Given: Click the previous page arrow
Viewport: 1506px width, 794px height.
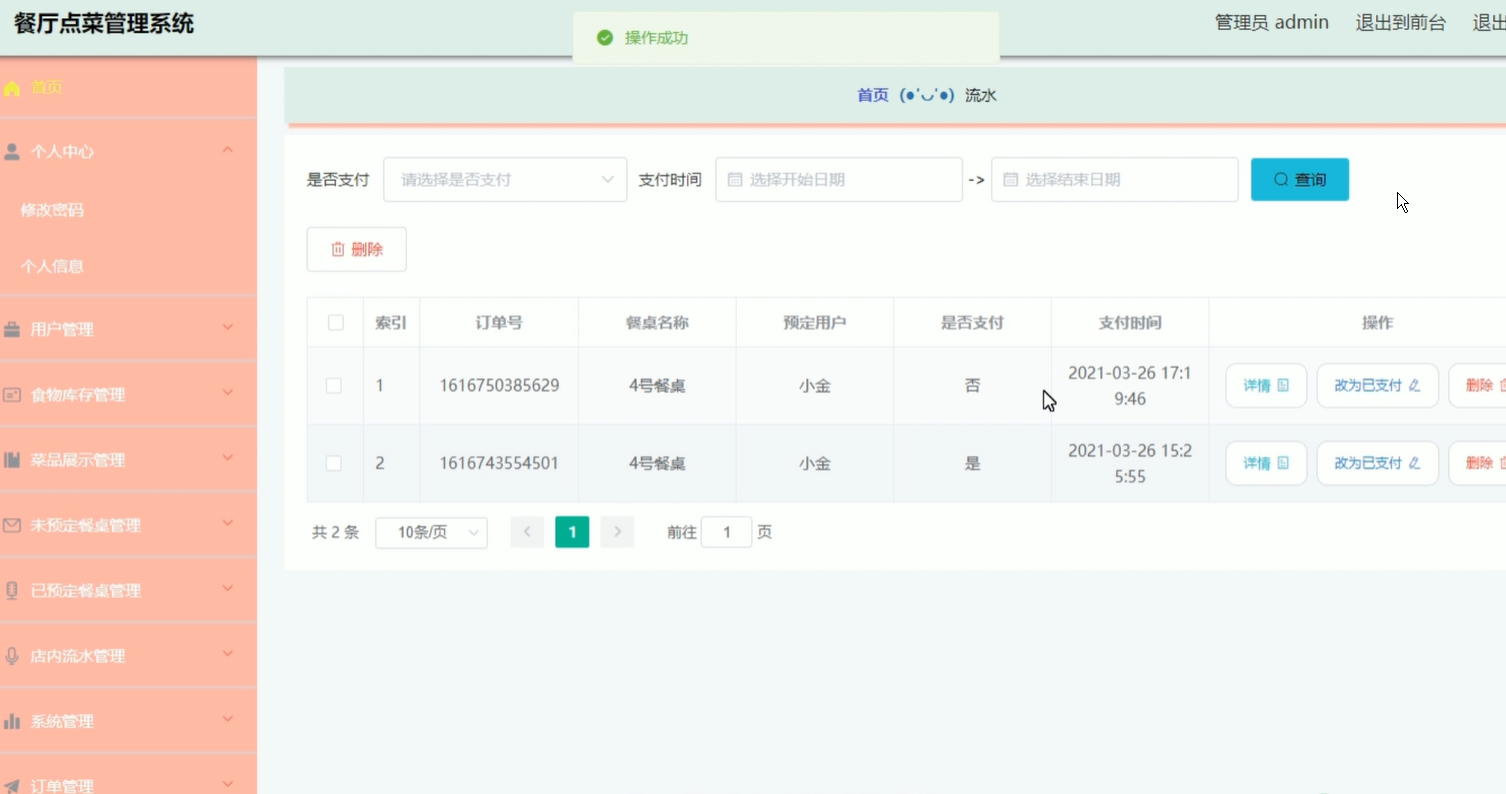Looking at the screenshot, I should pyautogui.click(x=527, y=532).
